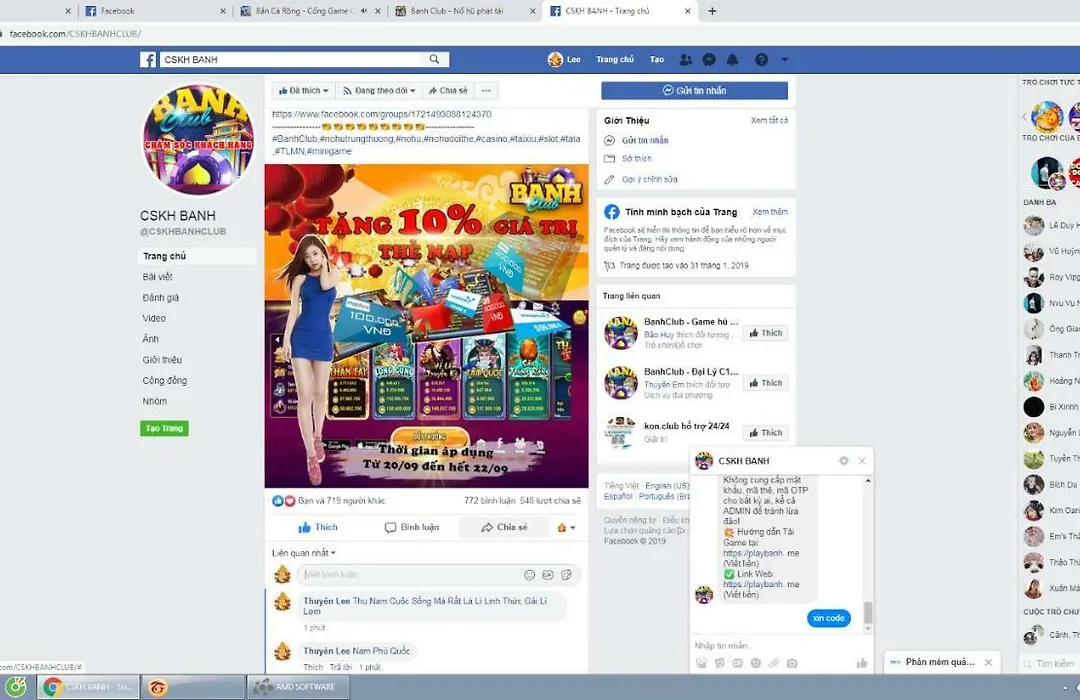Open the Đang theo dõi dropdown
Image resolution: width=1080 pixels, height=700 pixels.
379,90
